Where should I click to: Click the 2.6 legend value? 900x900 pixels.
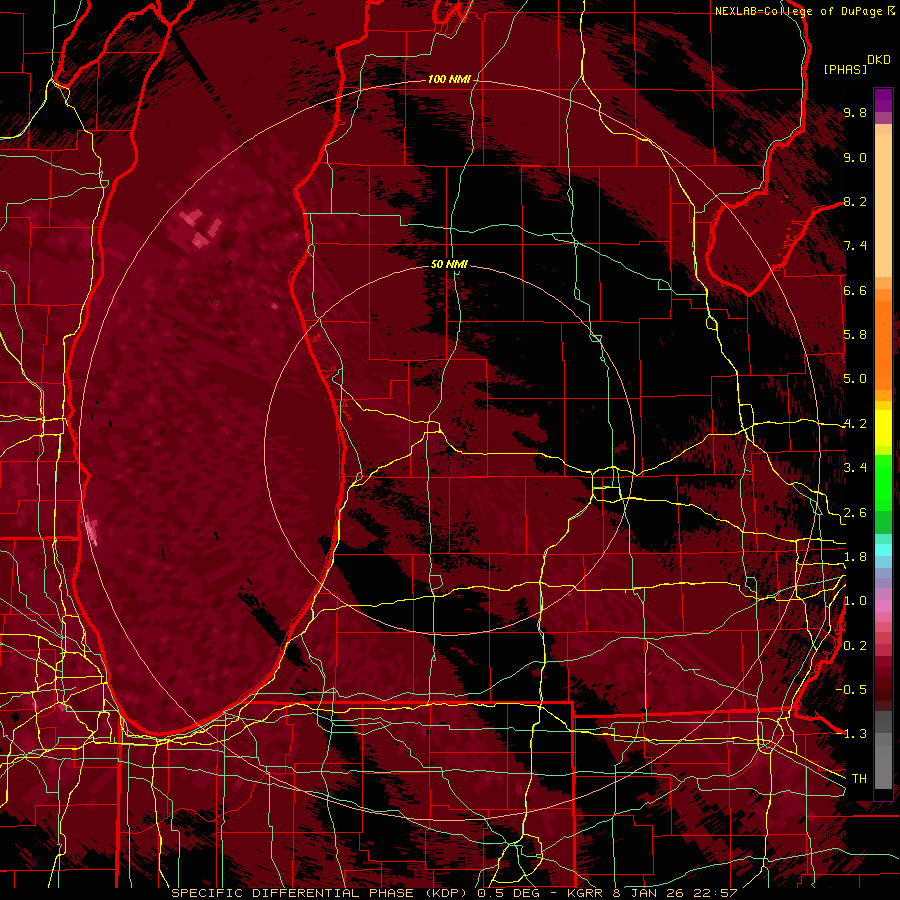tap(855, 512)
